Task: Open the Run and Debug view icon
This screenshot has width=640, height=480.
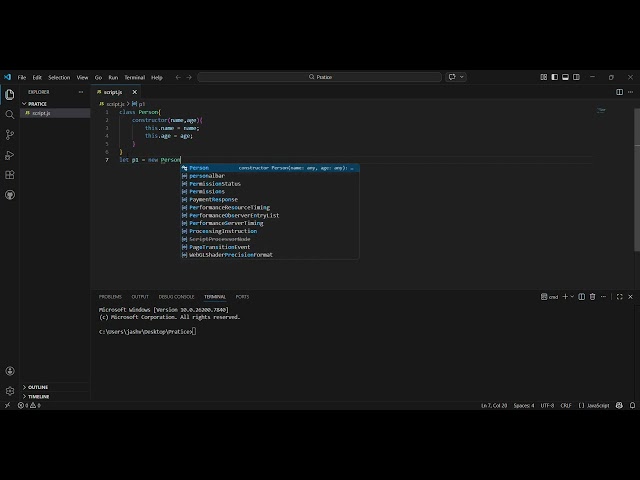Action: (x=10, y=155)
